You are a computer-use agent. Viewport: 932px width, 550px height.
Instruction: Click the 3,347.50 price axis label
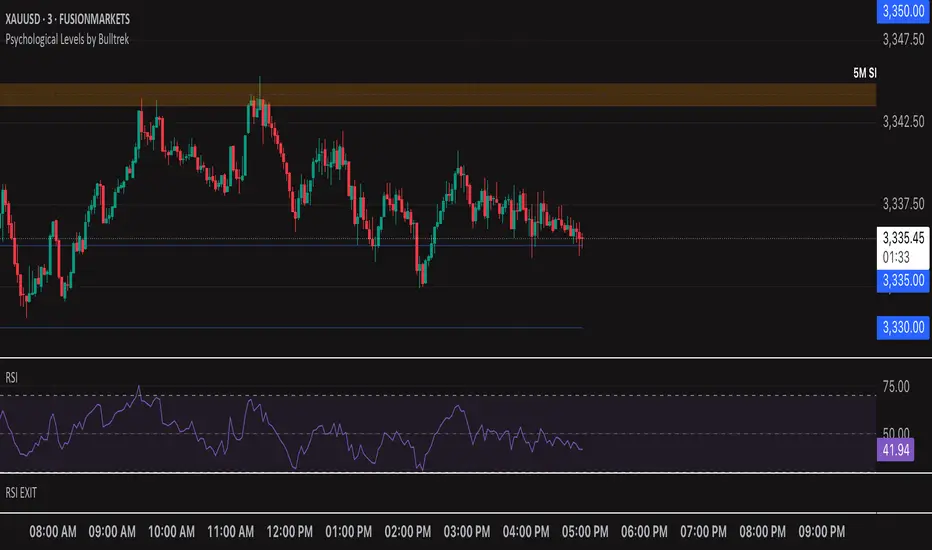coord(903,40)
